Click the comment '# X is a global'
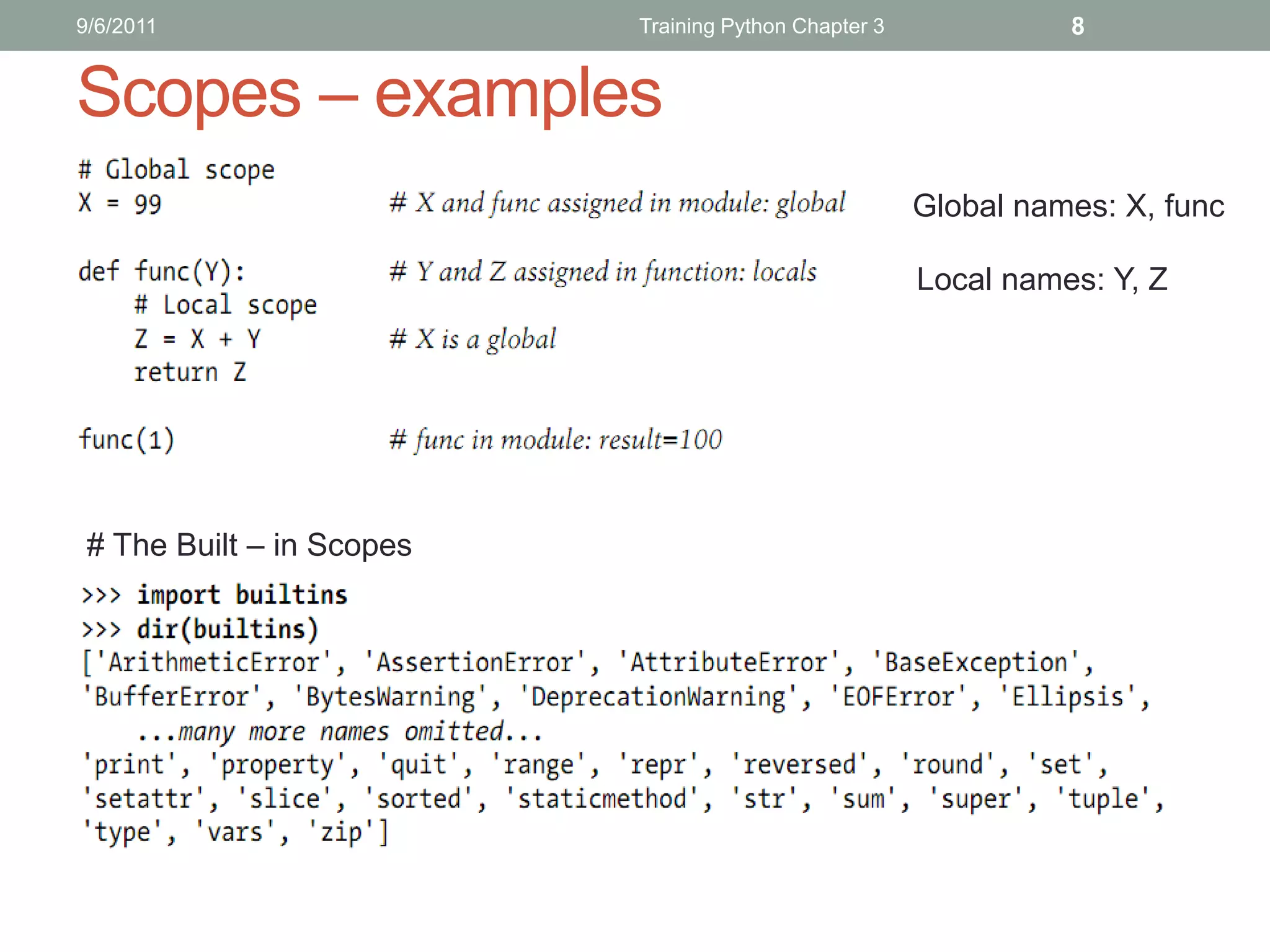The width and height of the screenshot is (1270, 952). pos(473,339)
